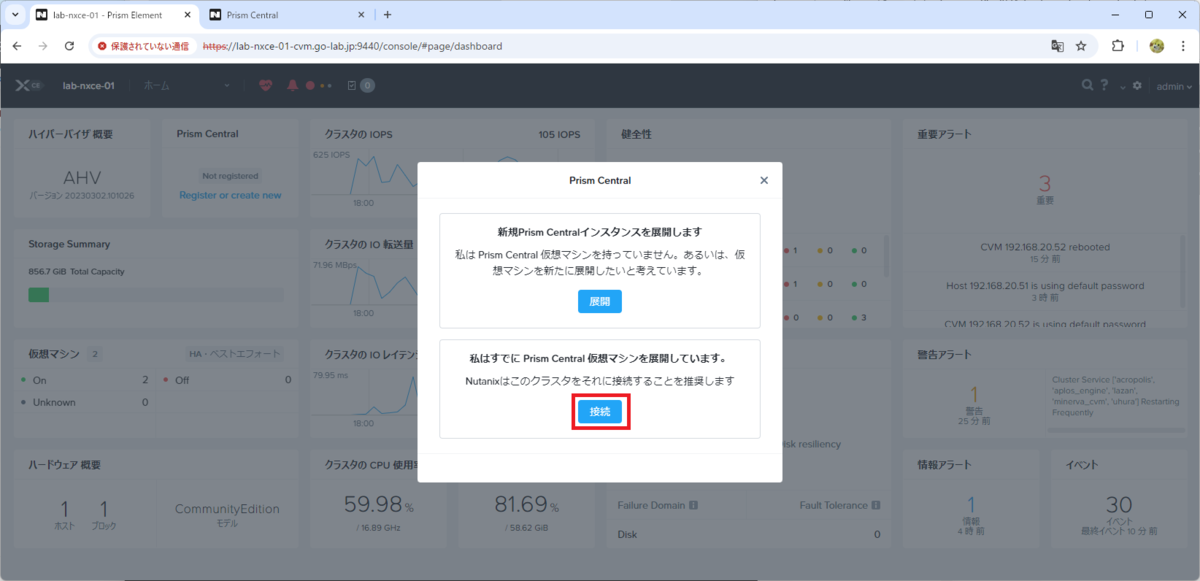The image size is (1200, 581).
Task: Open the ホーム view dropdown
Action: (x=187, y=86)
